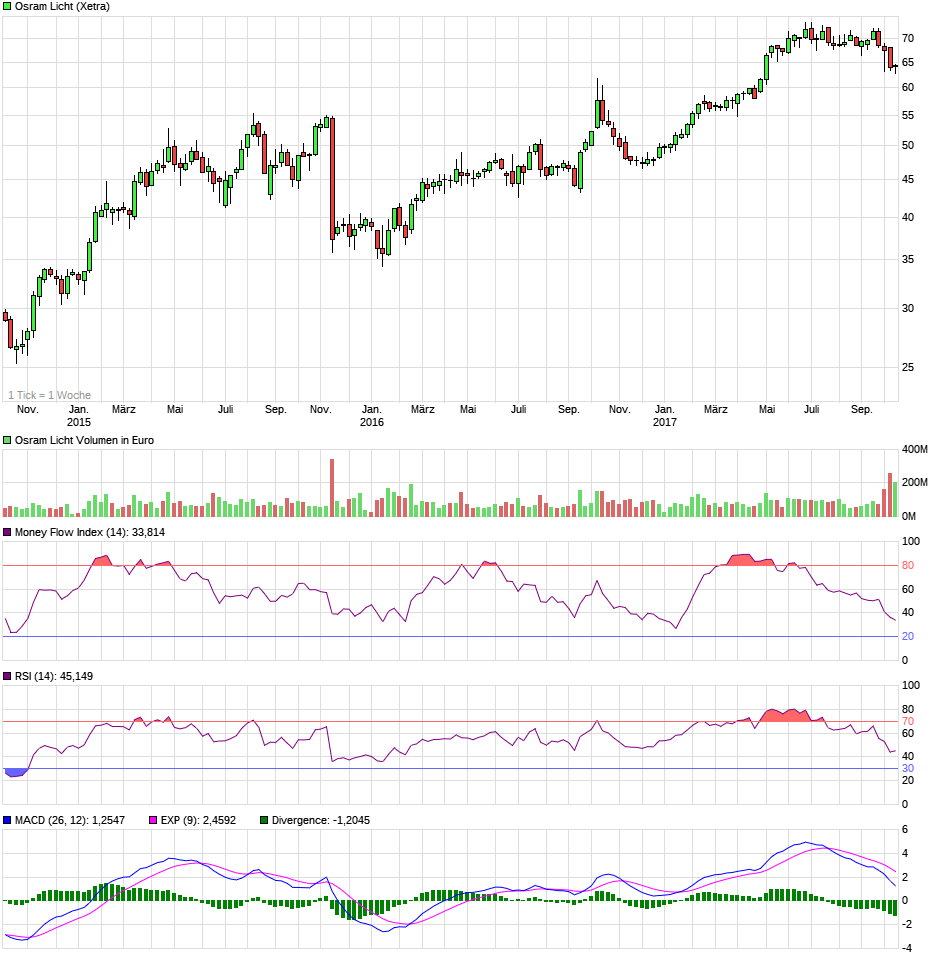Click the tallest red volume bar

332,488
